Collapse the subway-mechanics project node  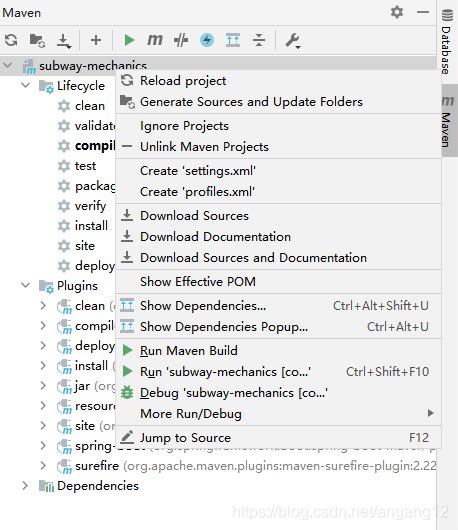tap(8, 66)
